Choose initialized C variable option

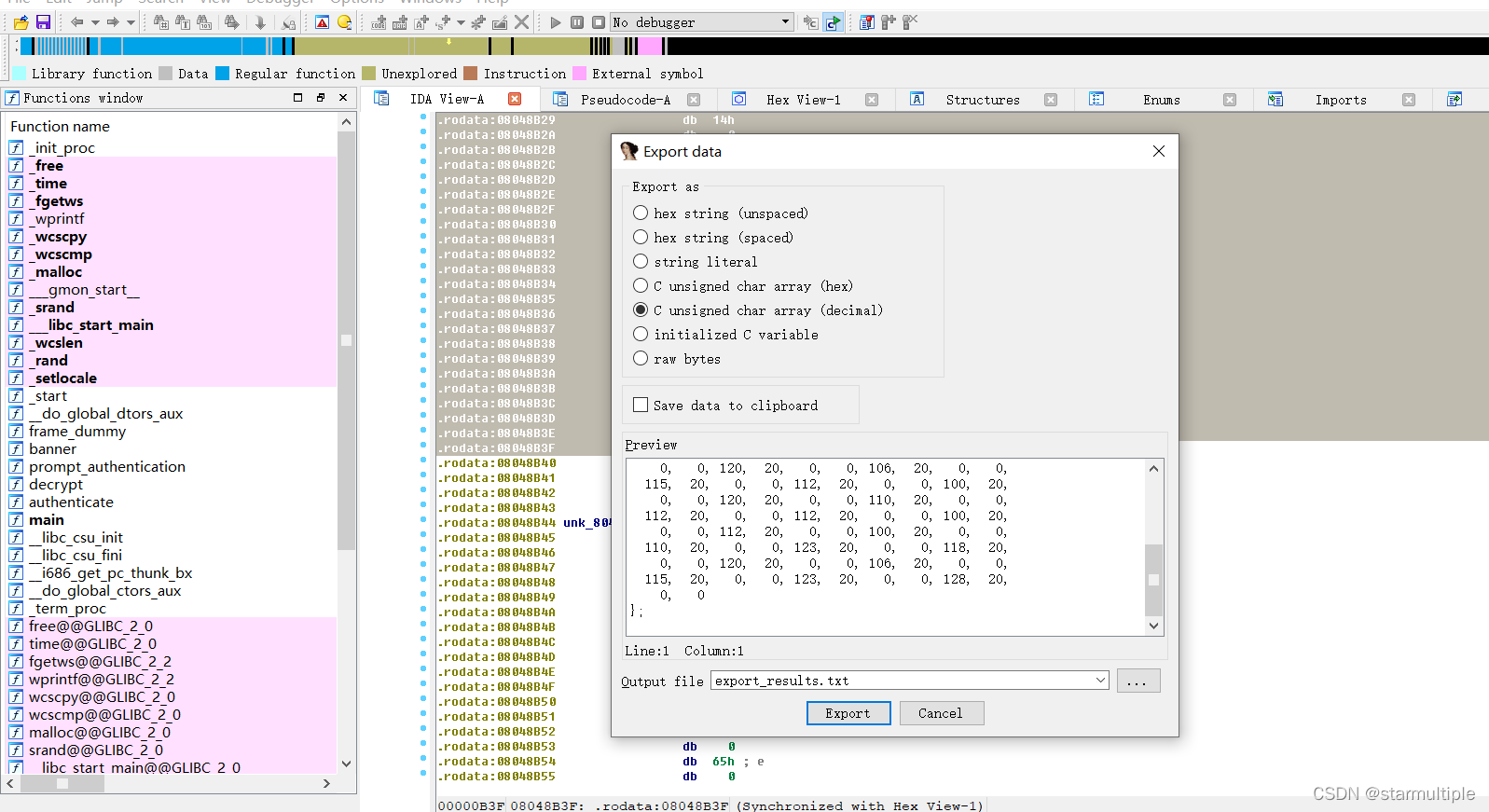pos(641,335)
